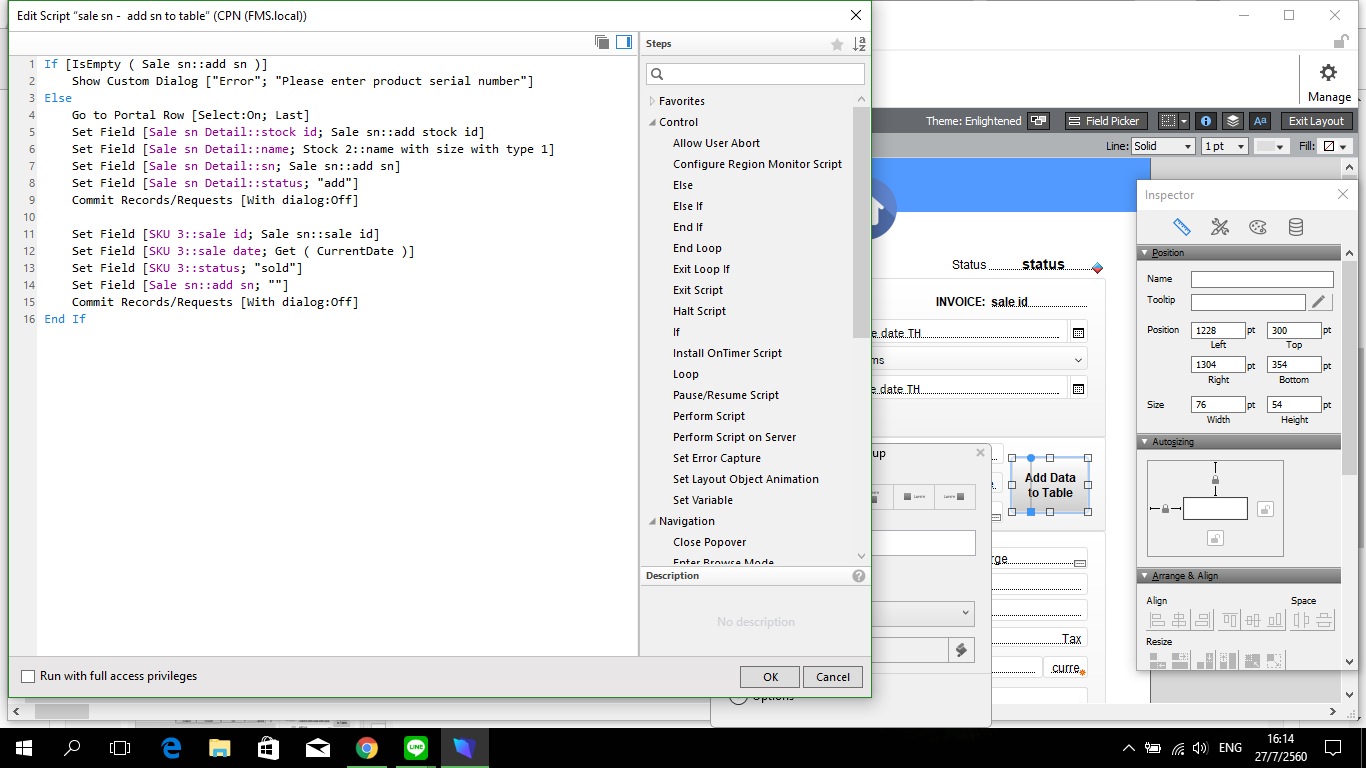
Task: Sort script steps alphabetically with the A-Z icon
Action: click(859, 44)
